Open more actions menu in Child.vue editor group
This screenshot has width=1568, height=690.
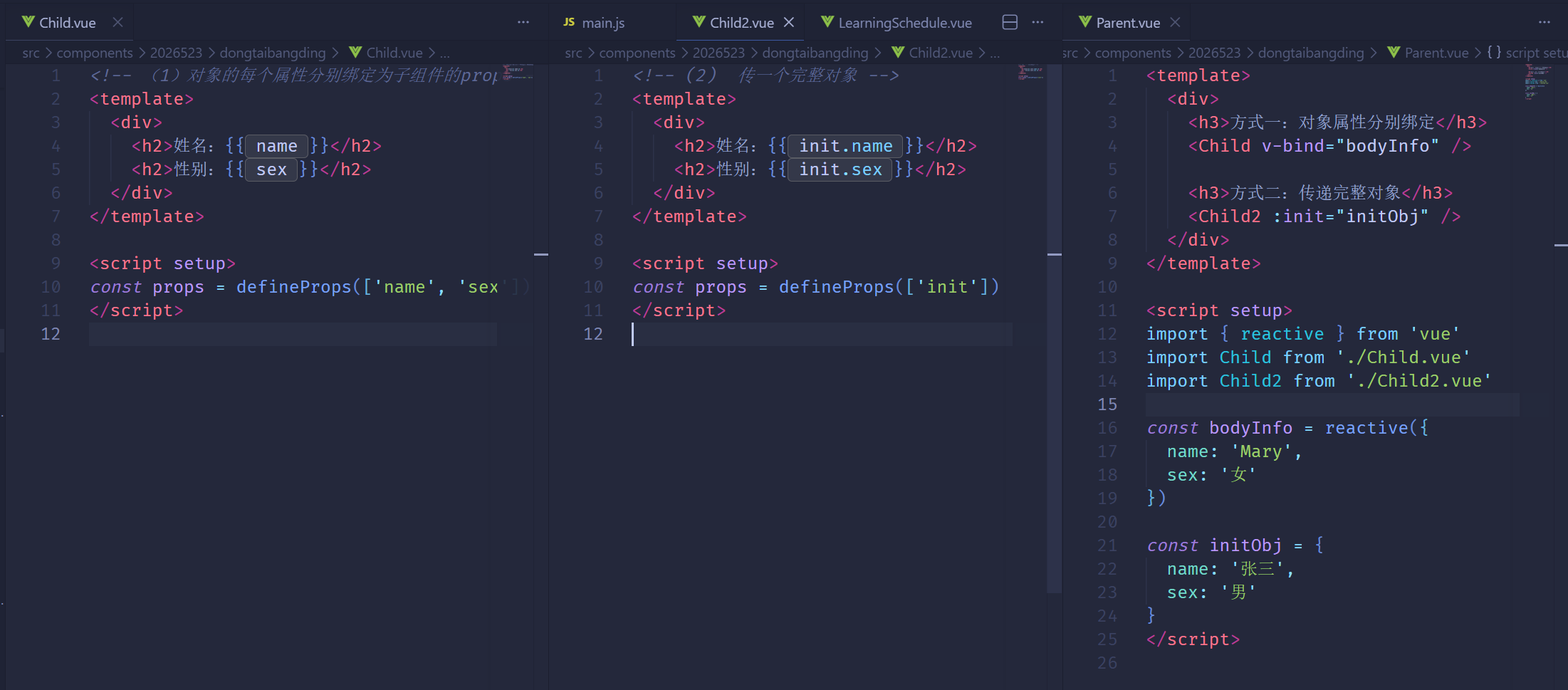coord(523,22)
